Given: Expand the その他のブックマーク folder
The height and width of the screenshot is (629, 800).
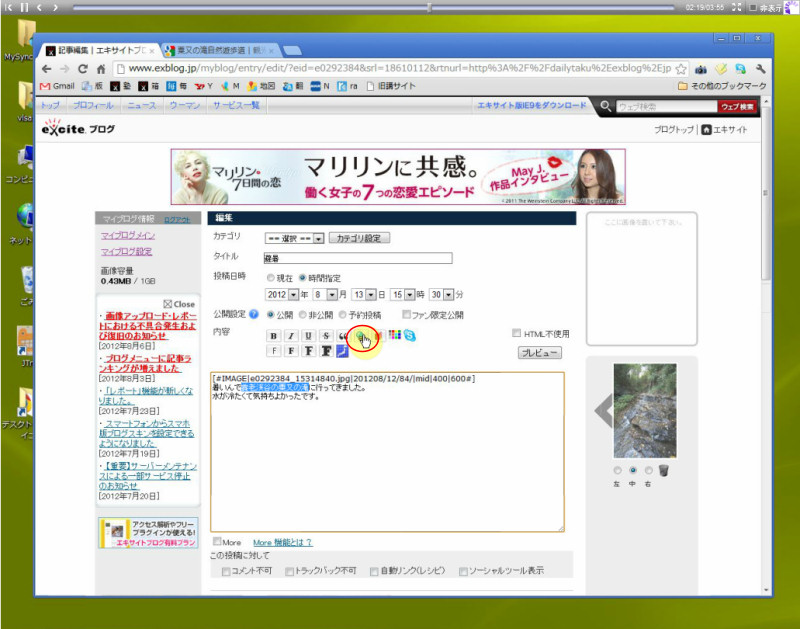Looking at the screenshot, I should [722, 86].
